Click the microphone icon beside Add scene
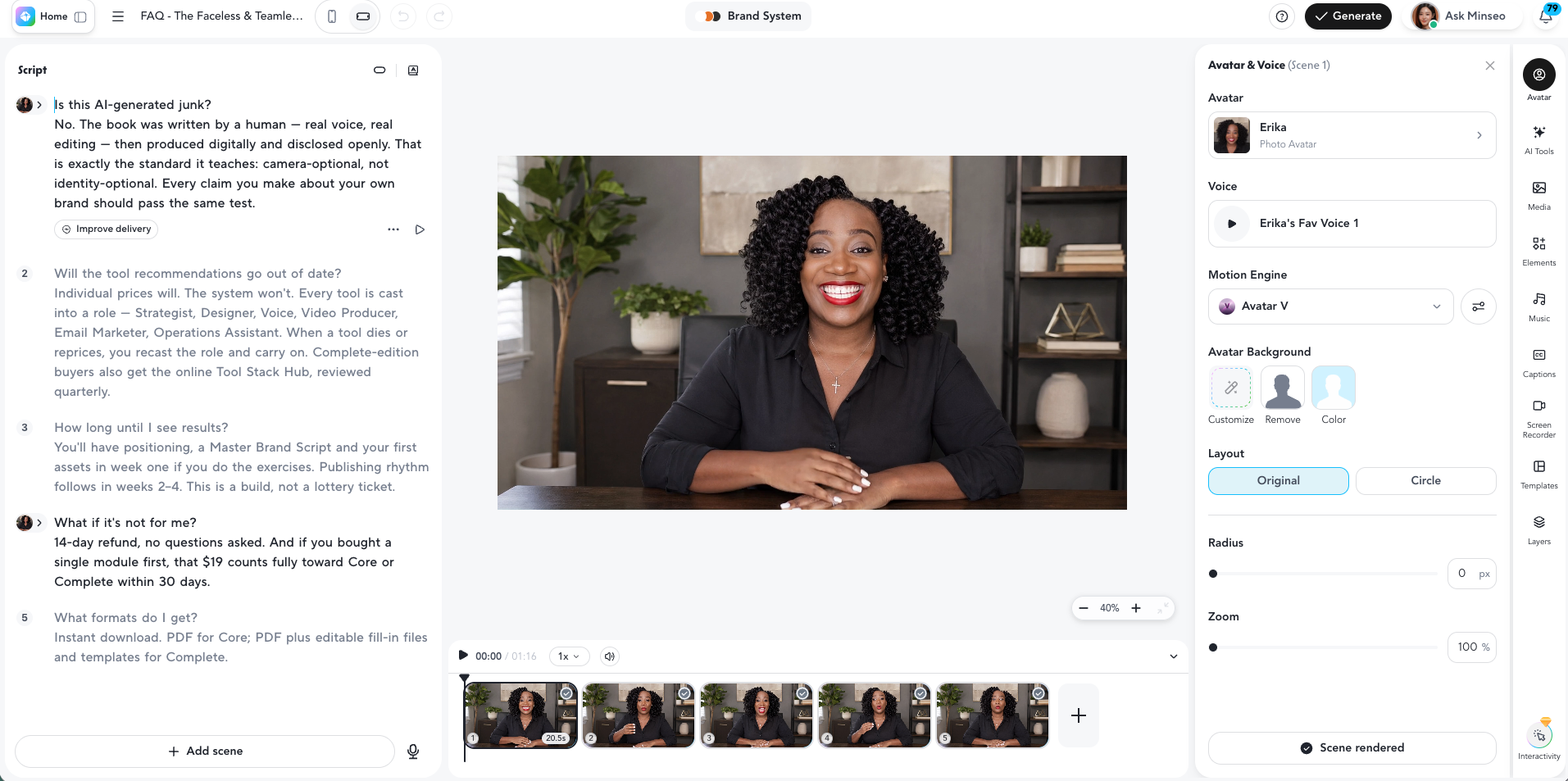 coord(413,751)
